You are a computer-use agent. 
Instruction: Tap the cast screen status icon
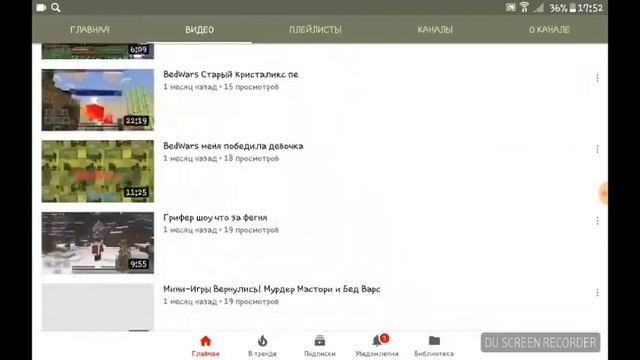(x=510, y=7)
